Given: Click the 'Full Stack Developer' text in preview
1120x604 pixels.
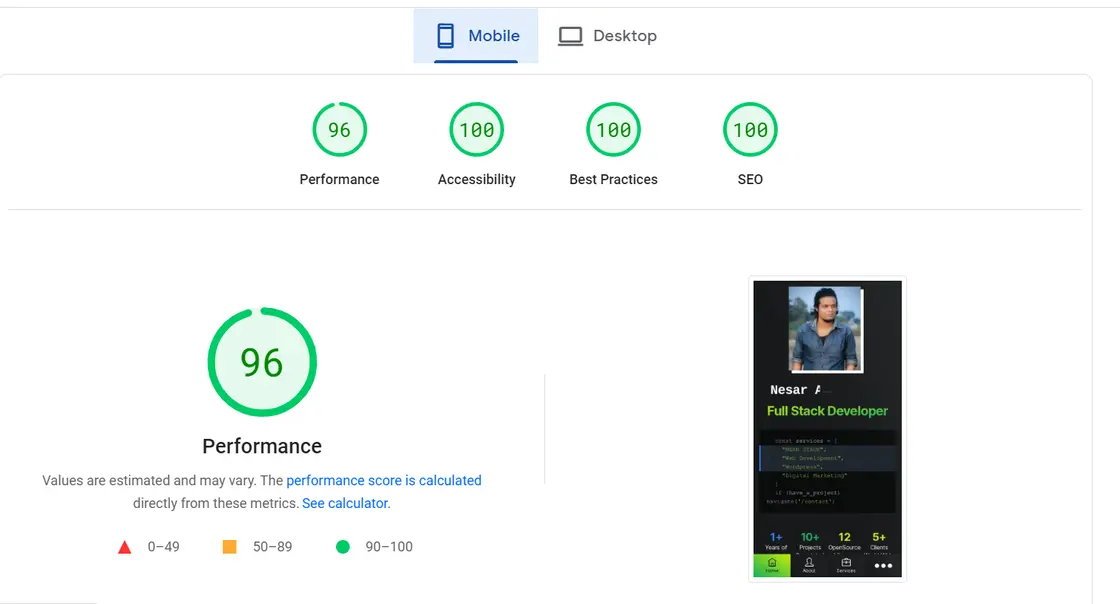Looking at the screenshot, I should [827, 411].
